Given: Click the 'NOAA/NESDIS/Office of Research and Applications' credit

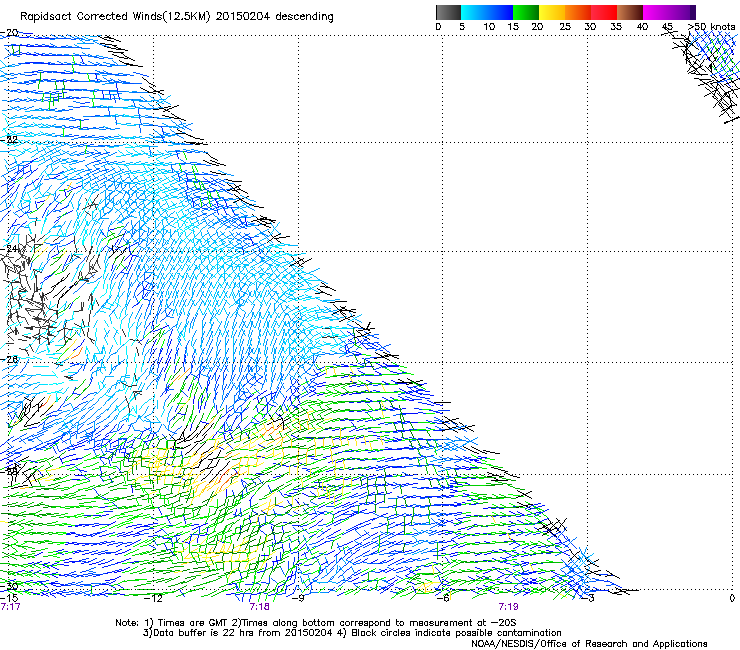Looking at the screenshot, I should (x=589, y=644).
